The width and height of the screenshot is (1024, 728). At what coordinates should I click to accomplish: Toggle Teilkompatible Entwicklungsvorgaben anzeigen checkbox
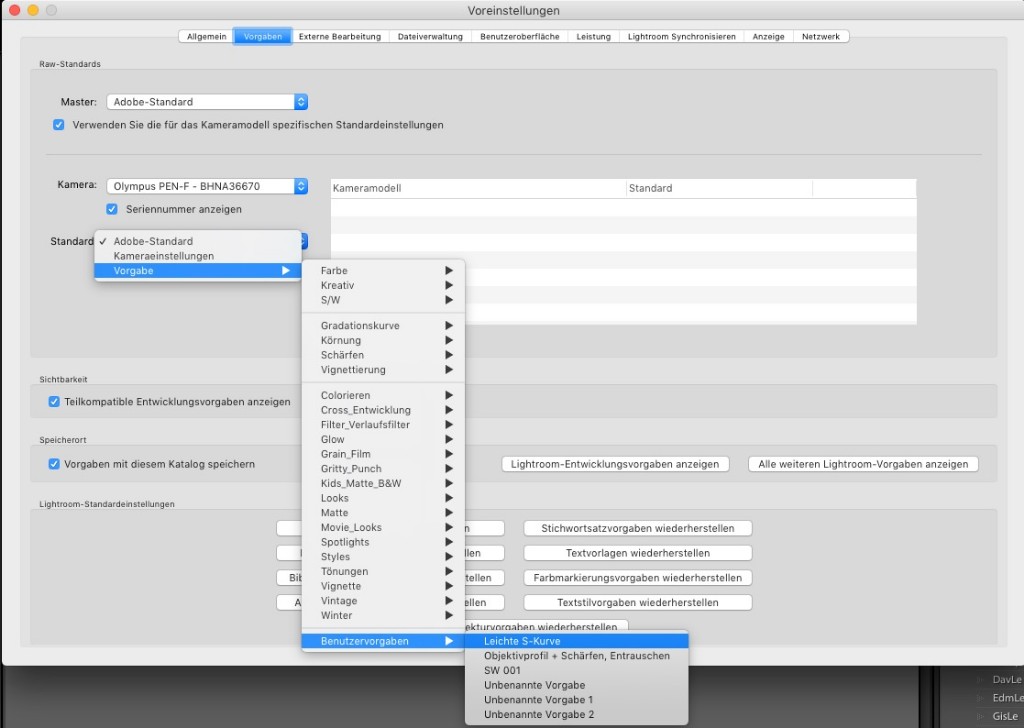(x=55, y=402)
